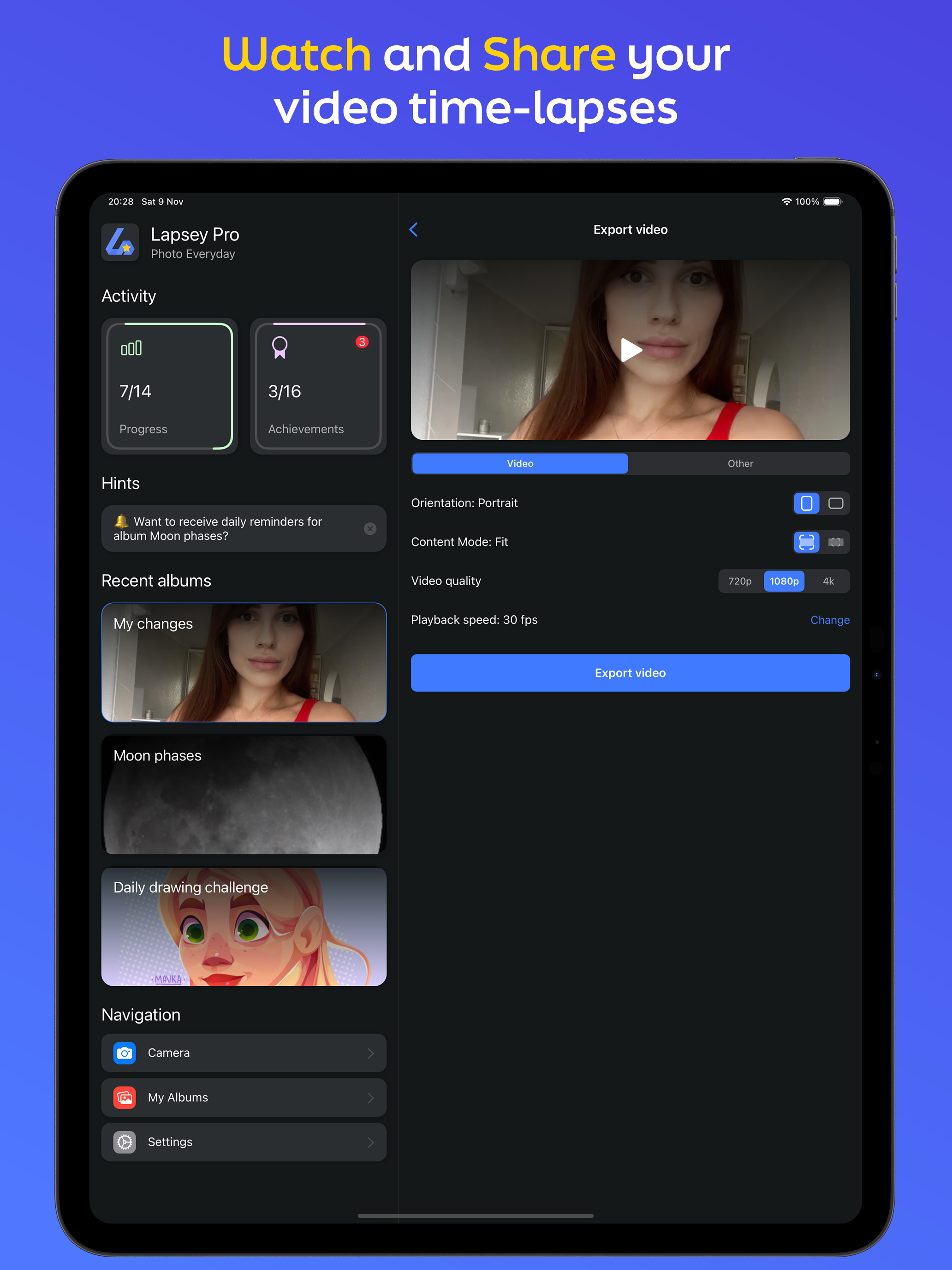Expand the My Albums row chevron
The image size is (952, 1270).
[x=371, y=1098]
